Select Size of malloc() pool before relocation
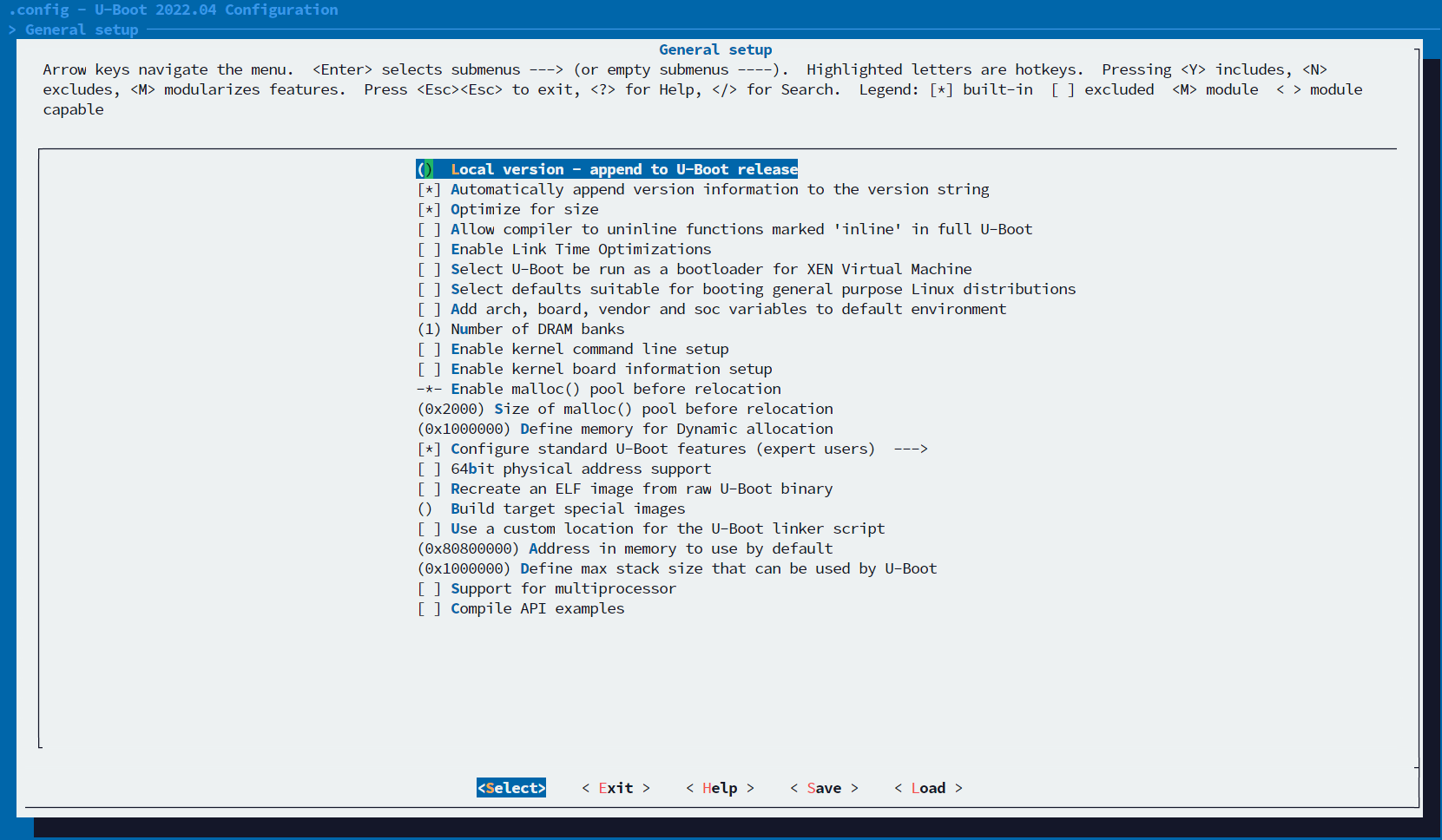 point(625,409)
